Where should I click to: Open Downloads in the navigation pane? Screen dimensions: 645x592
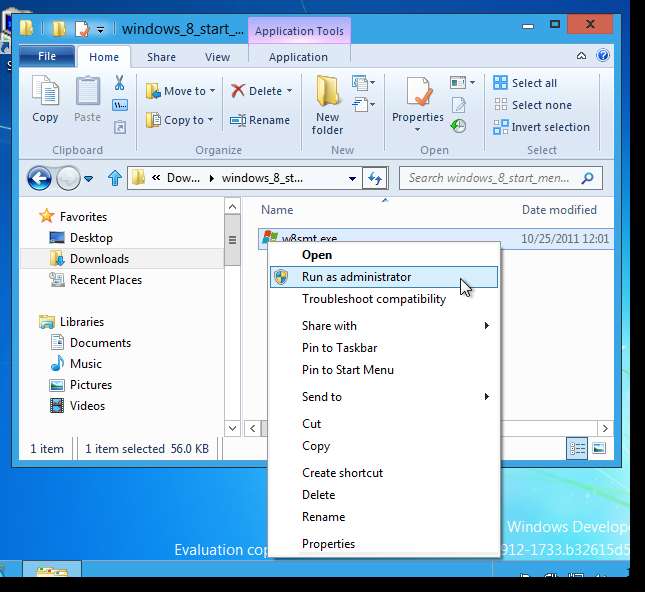pyautogui.click(x=100, y=259)
